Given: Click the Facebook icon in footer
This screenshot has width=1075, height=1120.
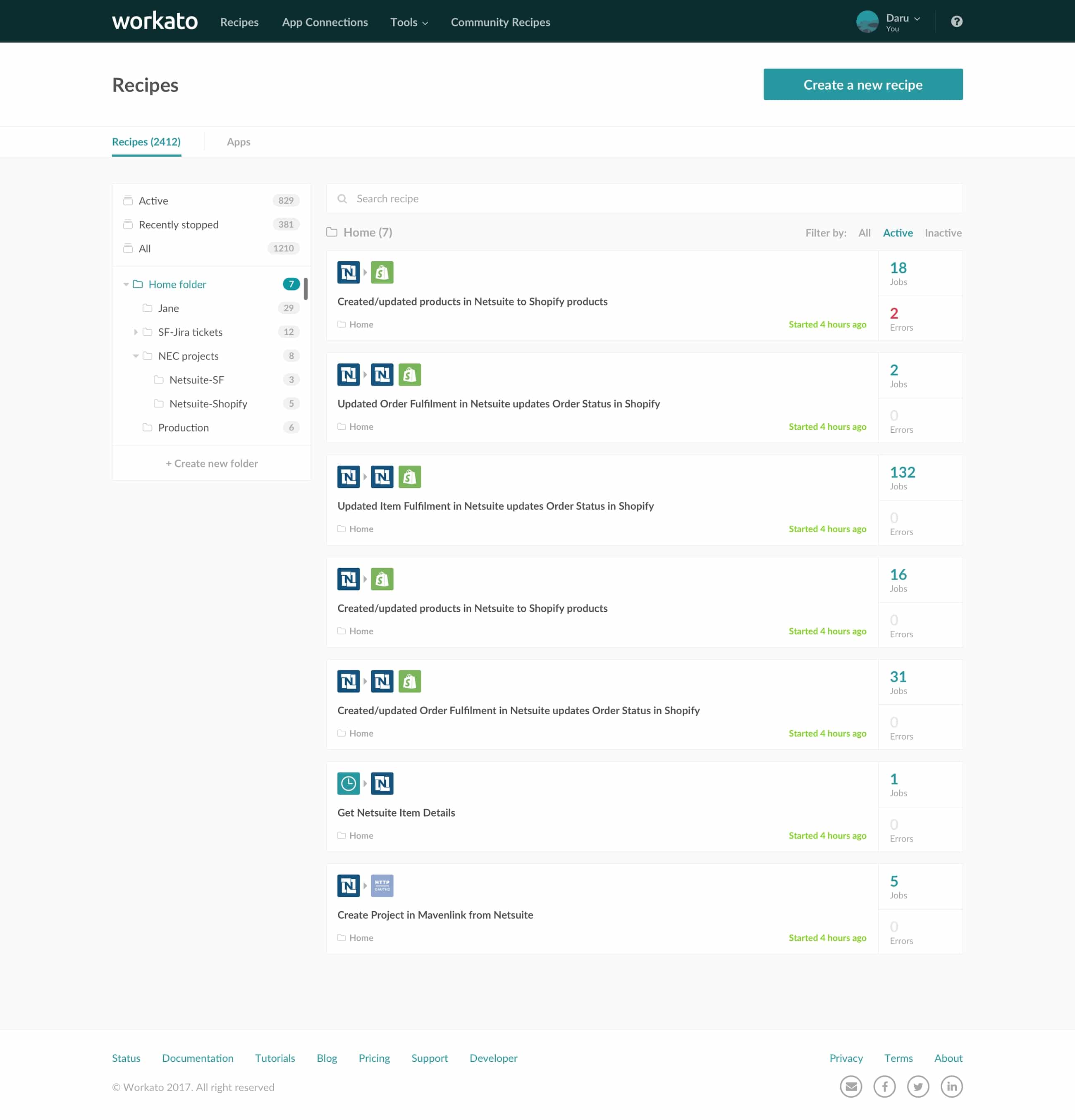Looking at the screenshot, I should click(884, 1086).
